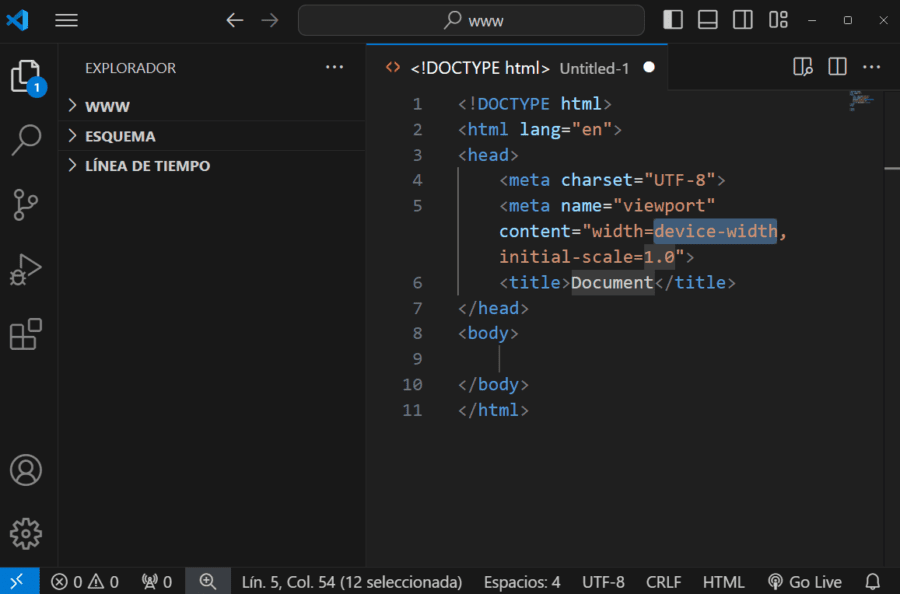Viewport: 900px width, 594px height.
Task: Expand the WWW folder section
Action: pos(212,106)
